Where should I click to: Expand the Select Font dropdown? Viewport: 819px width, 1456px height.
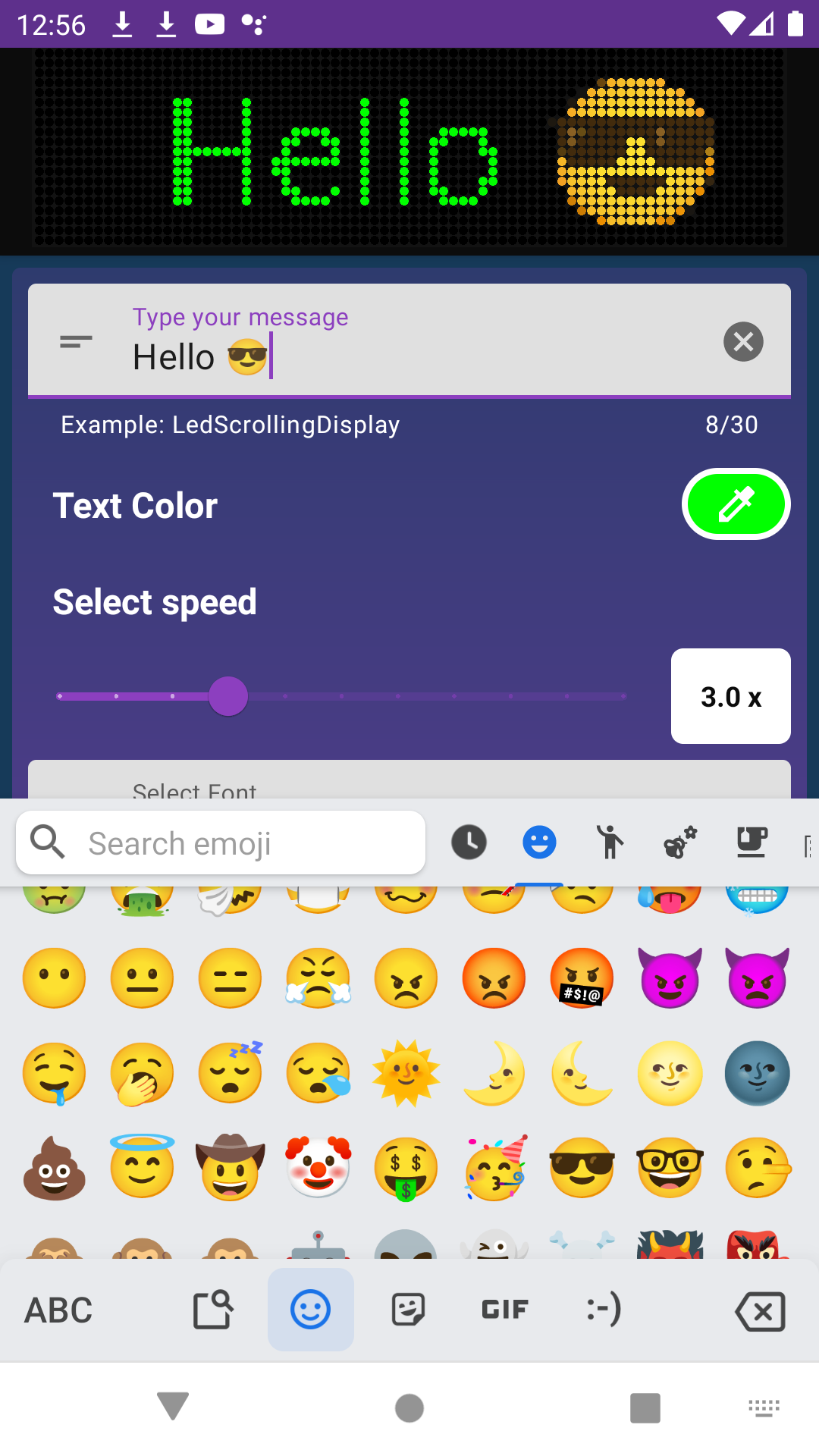pyautogui.click(x=409, y=780)
